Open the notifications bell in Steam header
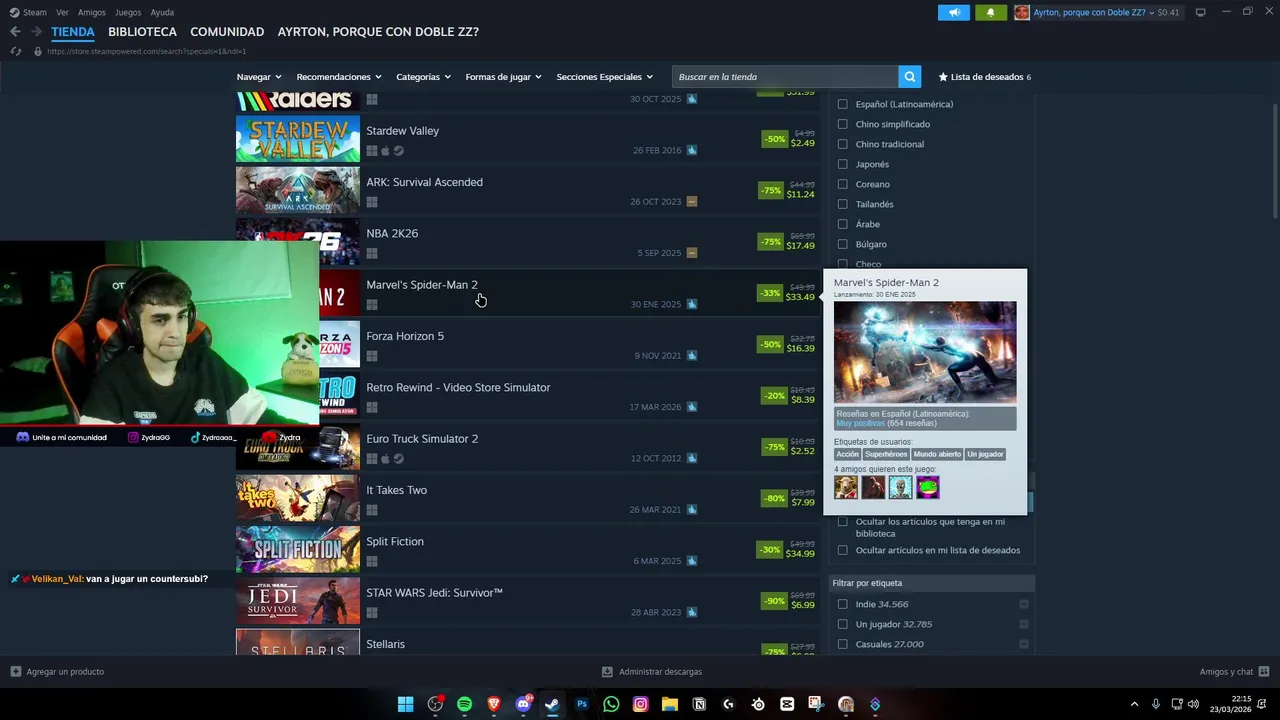 coord(990,12)
